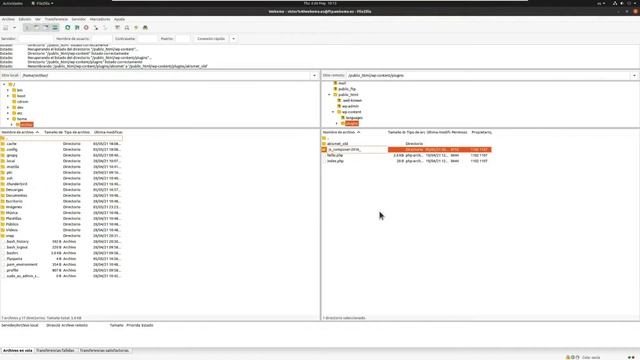The image size is (640, 360).
Task: Select the .profile file in local list
Action: coord(12,270)
